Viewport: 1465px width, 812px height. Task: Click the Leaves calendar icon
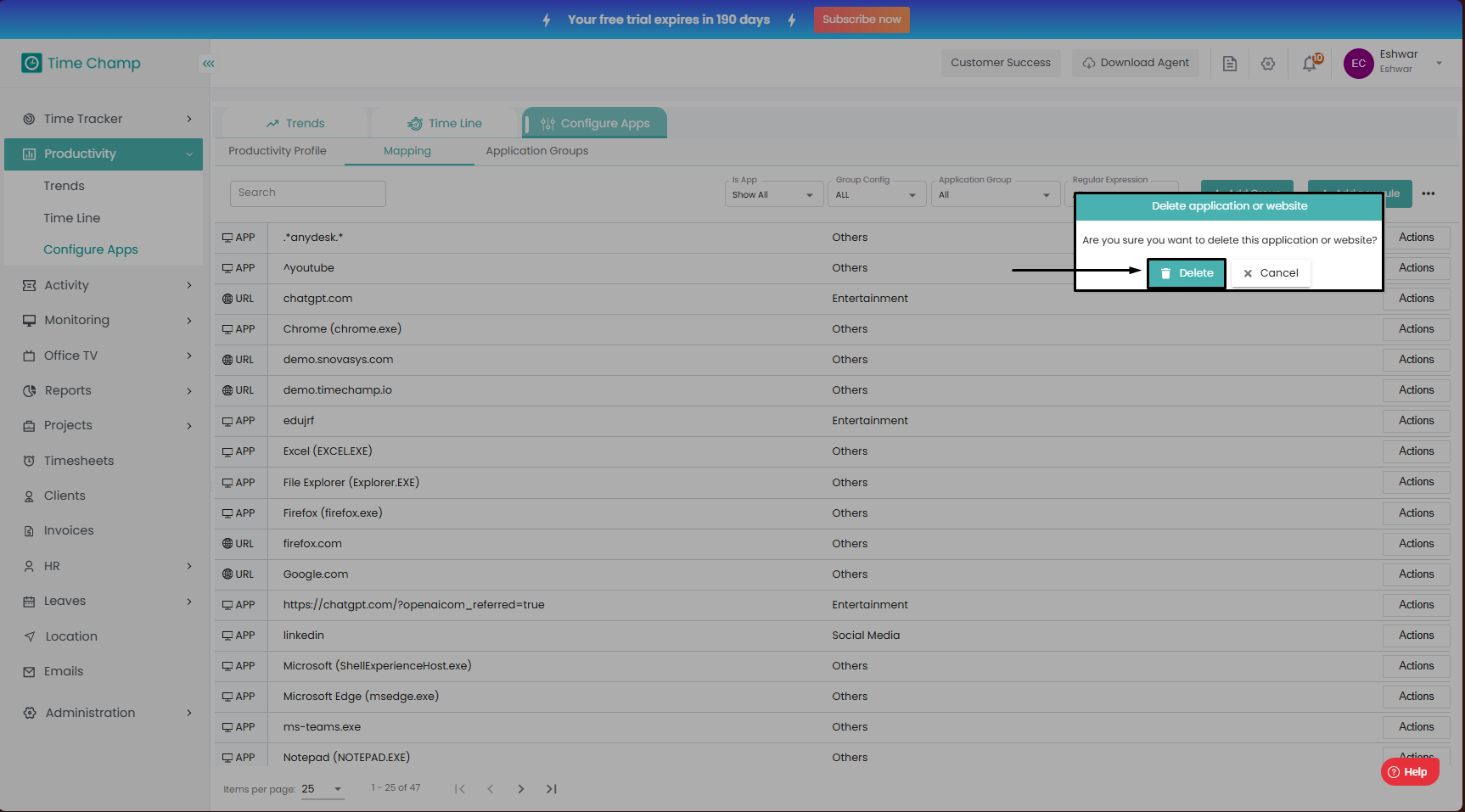(x=29, y=602)
